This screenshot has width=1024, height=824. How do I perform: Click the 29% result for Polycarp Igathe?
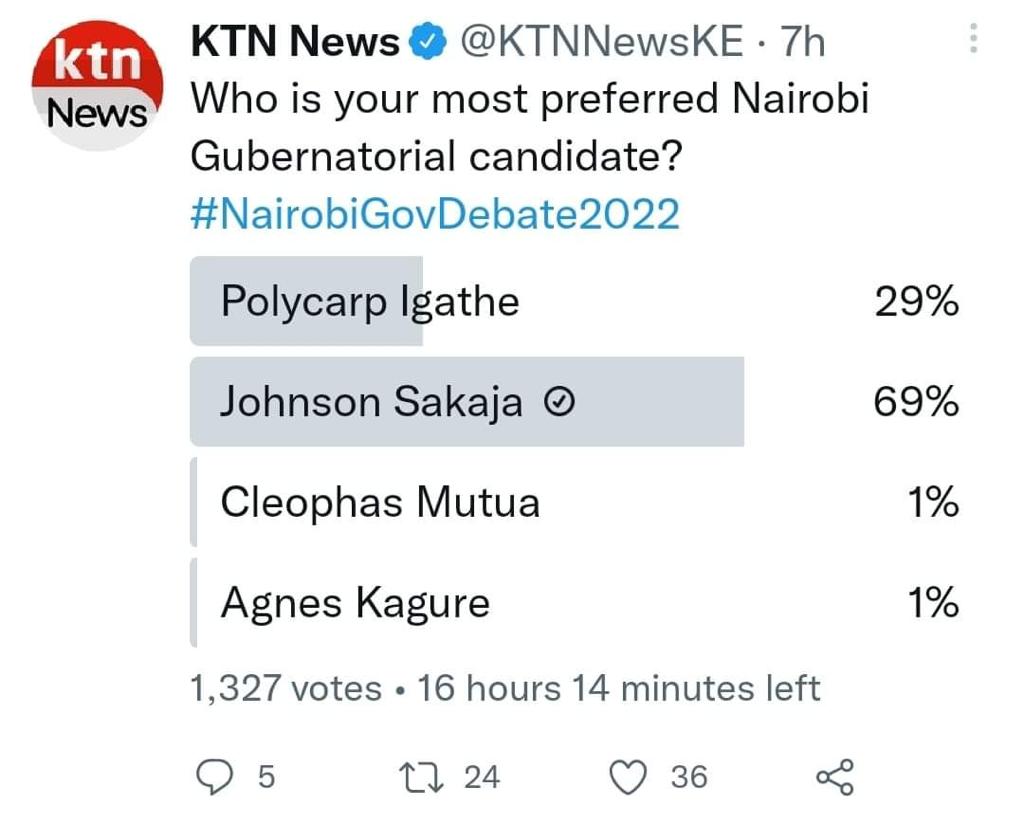point(916,301)
